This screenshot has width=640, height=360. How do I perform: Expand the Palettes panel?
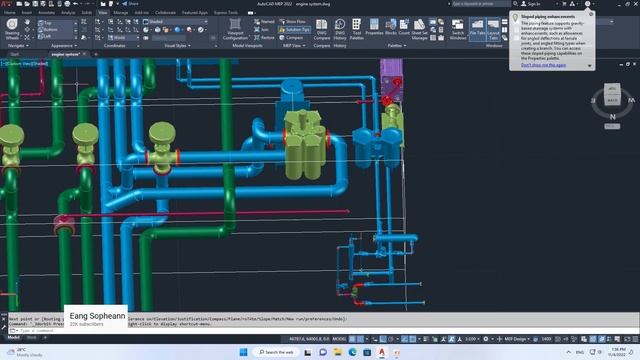click(x=397, y=46)
